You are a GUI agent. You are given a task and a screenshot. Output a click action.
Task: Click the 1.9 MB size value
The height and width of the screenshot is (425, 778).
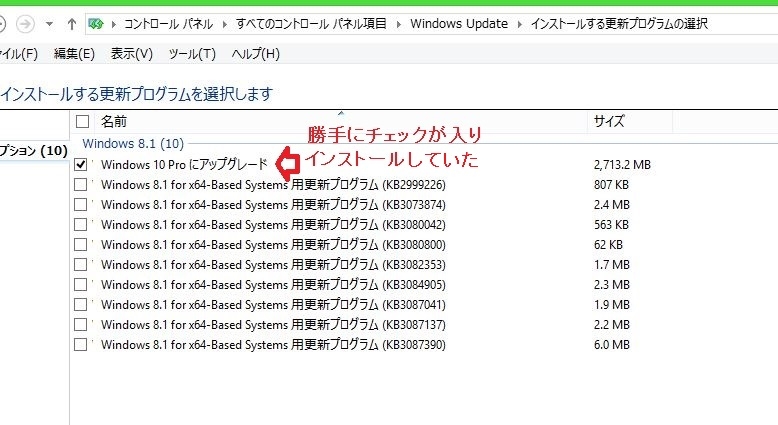[612, 304]
